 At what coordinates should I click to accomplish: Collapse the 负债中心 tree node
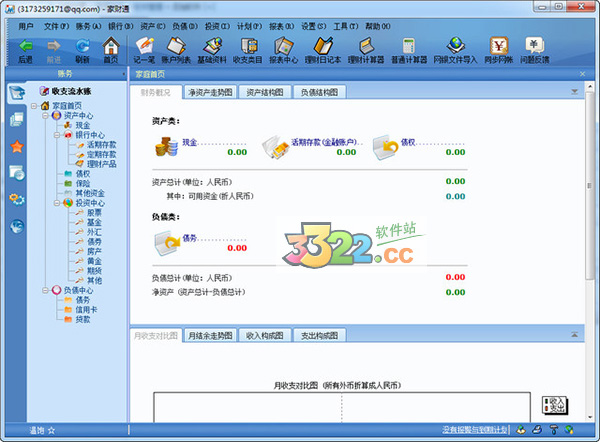point(46,290)
